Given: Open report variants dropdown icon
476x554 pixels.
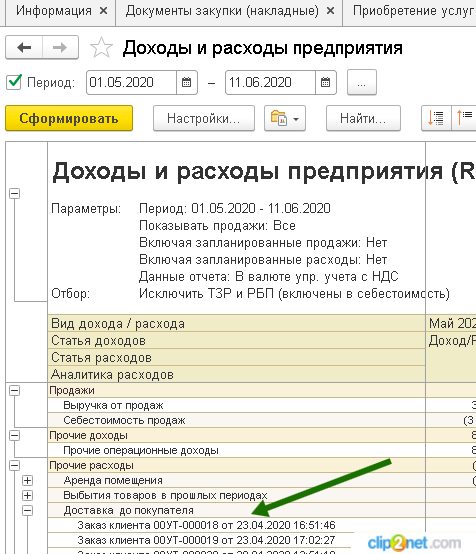Looking at the screenshot, I should click(285, 118).
